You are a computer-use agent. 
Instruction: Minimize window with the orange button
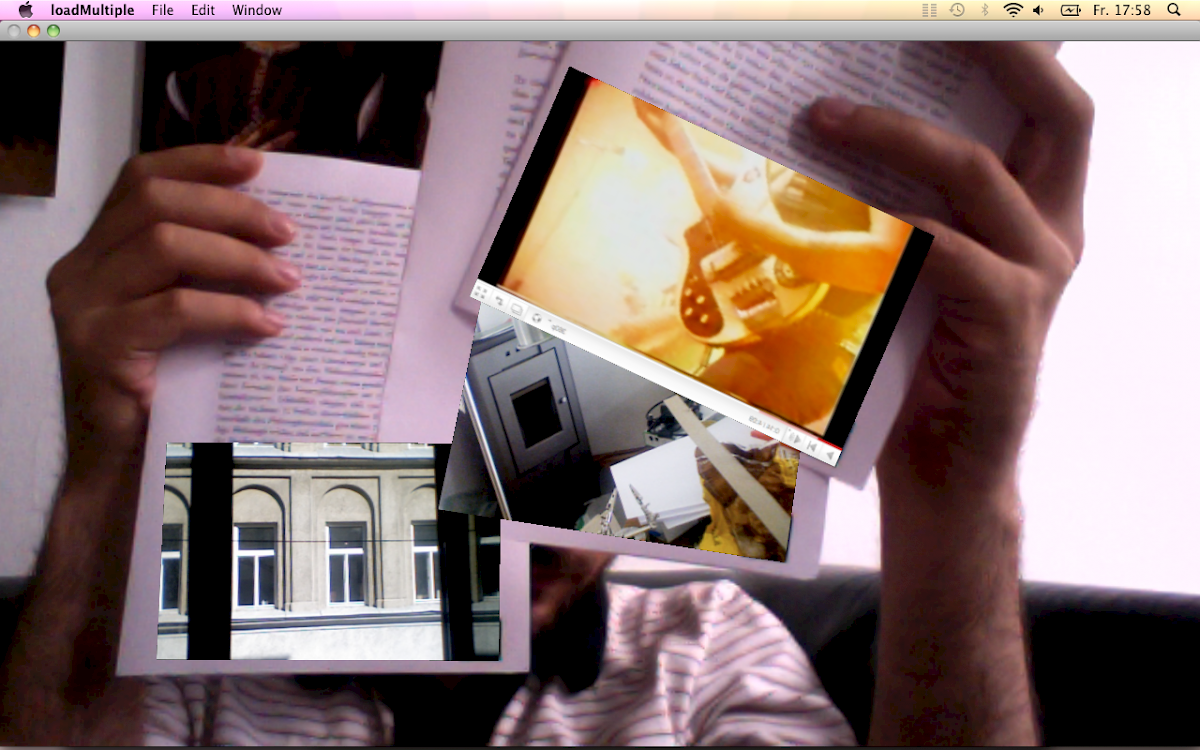point(33,31)
